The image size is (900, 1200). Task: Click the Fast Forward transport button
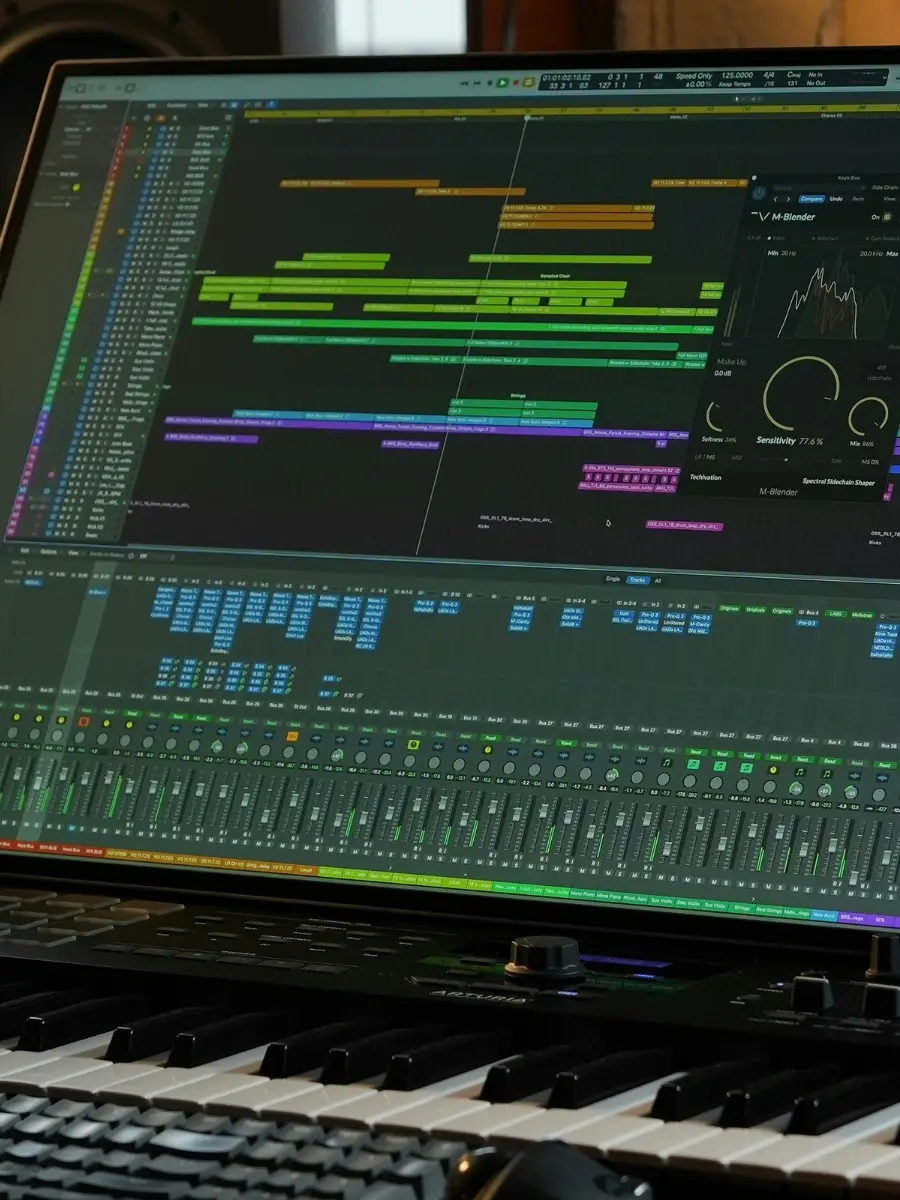tap(477, 83)
